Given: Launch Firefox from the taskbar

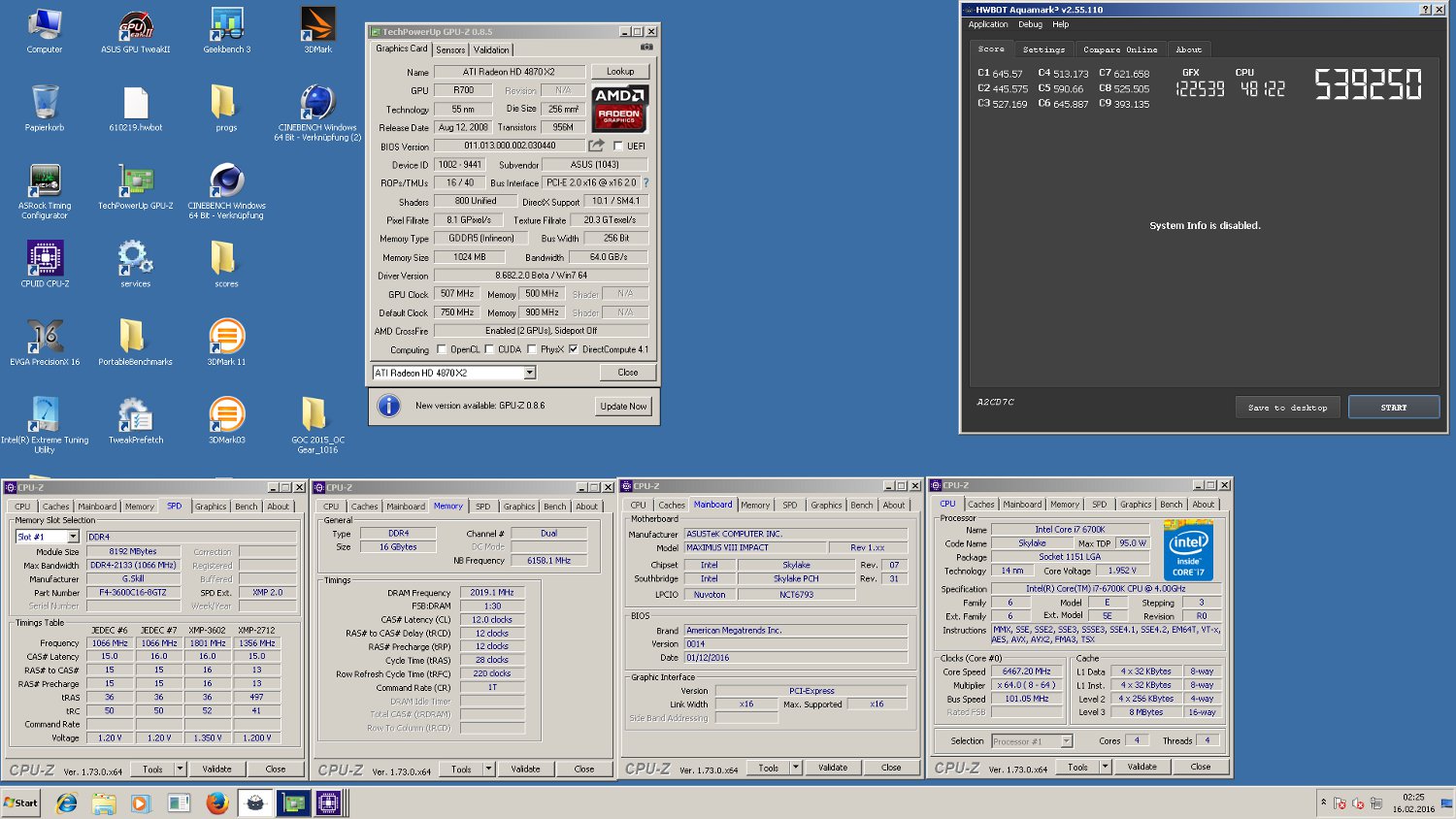Looking at the screenshot, I should tap(216, 803).
